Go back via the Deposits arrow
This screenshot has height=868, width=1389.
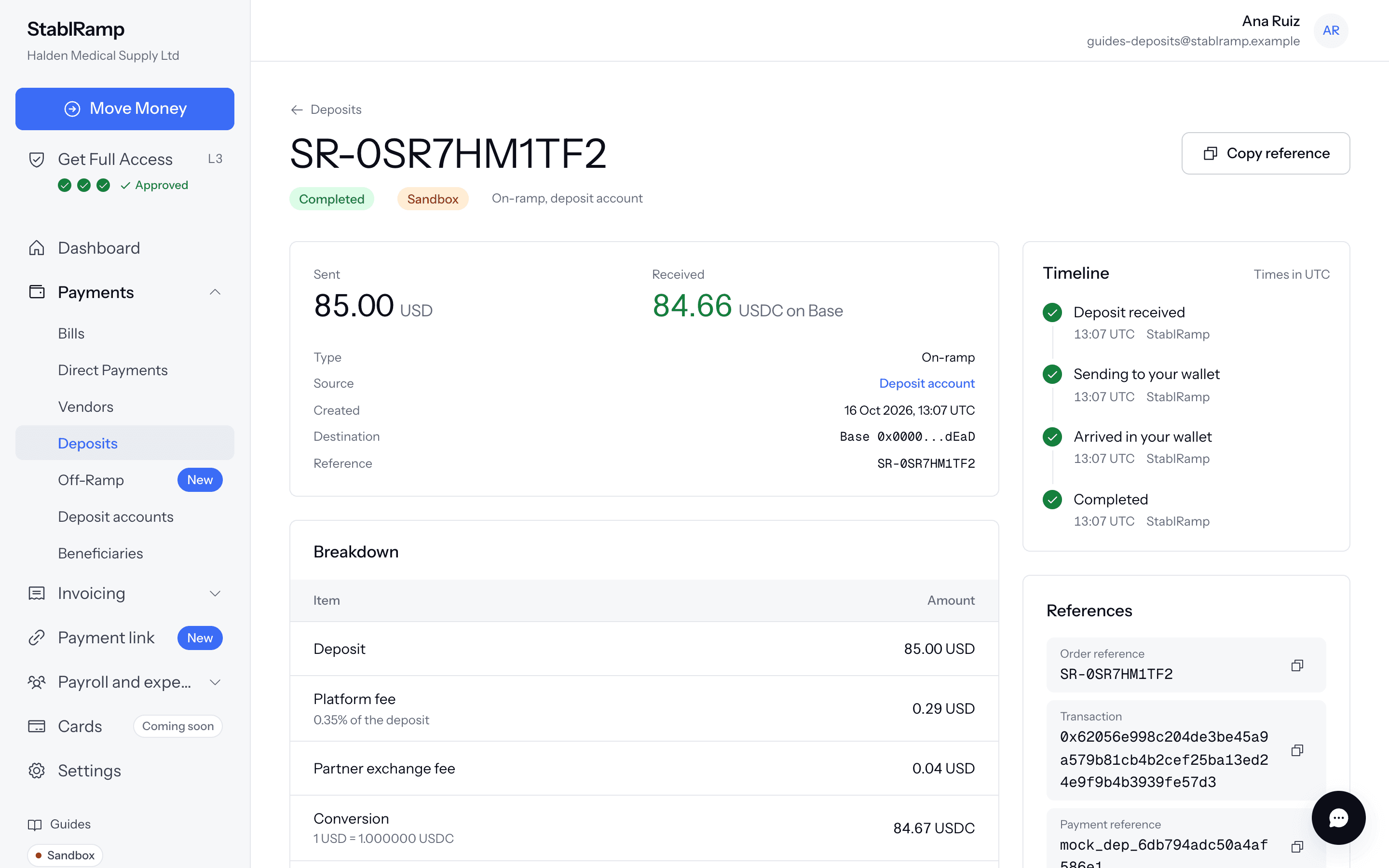(x=297, y=109)
